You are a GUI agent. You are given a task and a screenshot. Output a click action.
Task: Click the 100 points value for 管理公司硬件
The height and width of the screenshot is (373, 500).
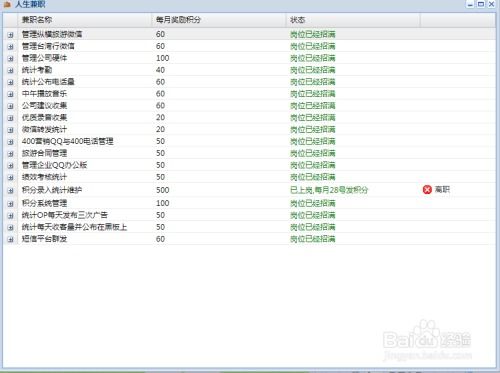163,58
